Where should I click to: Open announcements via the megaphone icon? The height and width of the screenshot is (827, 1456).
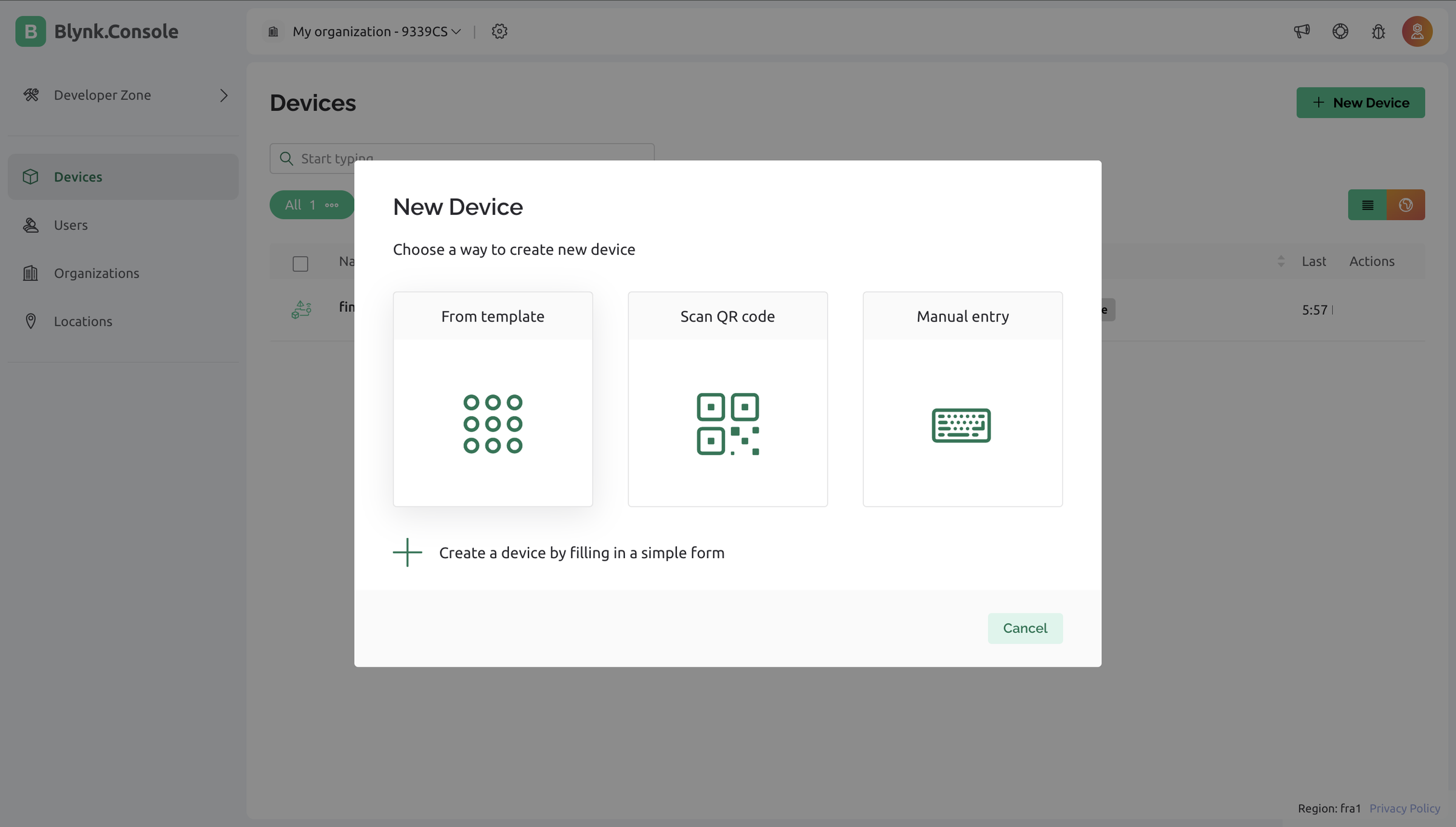point(1301,31)
